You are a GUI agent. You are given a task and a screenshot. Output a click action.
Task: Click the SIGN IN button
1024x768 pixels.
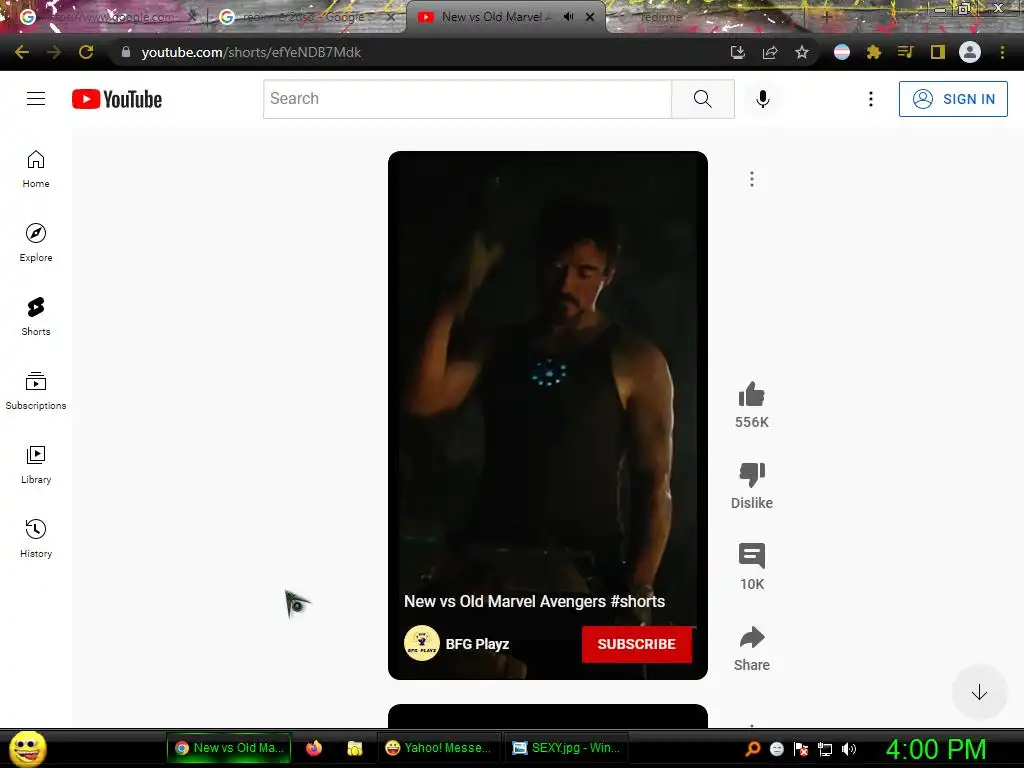point(953,99)
